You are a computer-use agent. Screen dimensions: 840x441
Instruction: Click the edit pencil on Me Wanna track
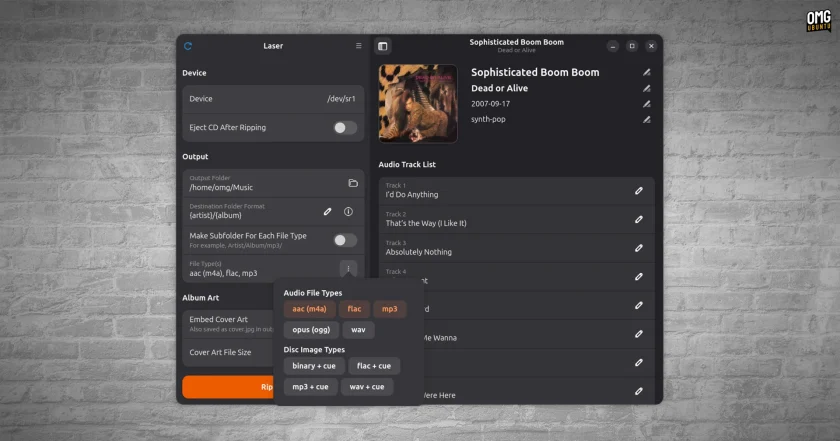pos(639,334)
